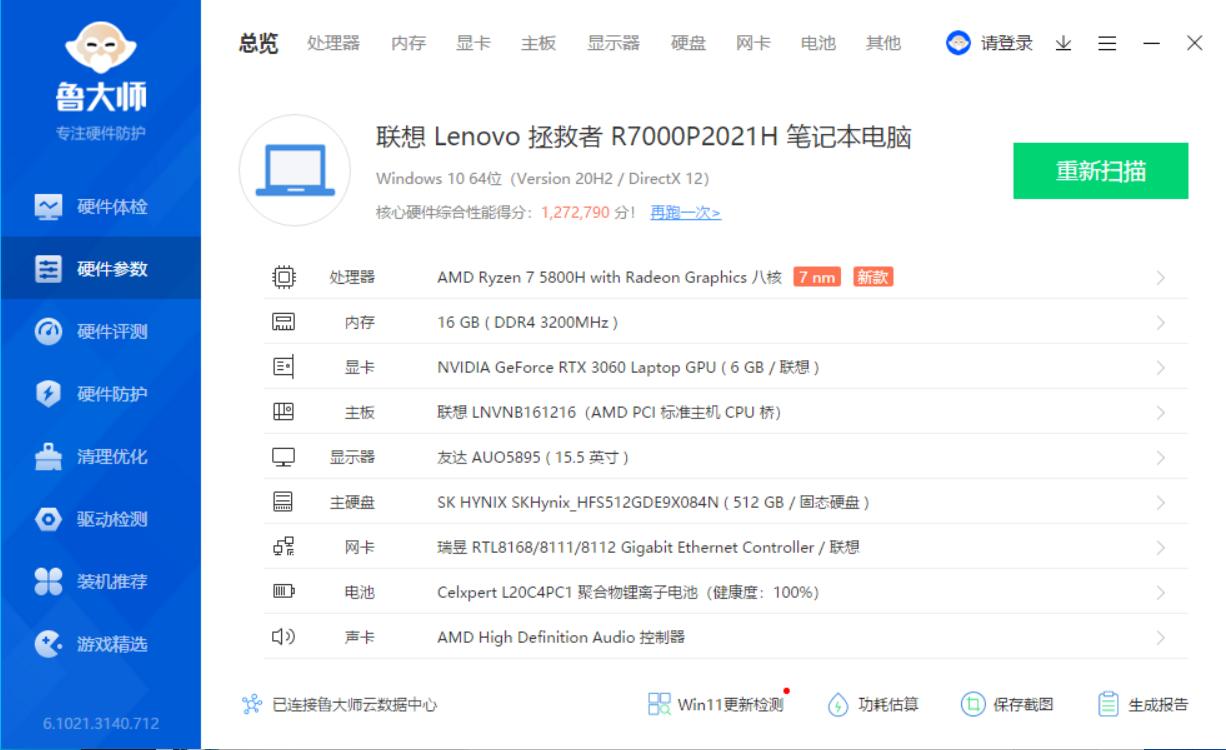
Task: Run Win11更新检测 check
Action: coord(716,704)
